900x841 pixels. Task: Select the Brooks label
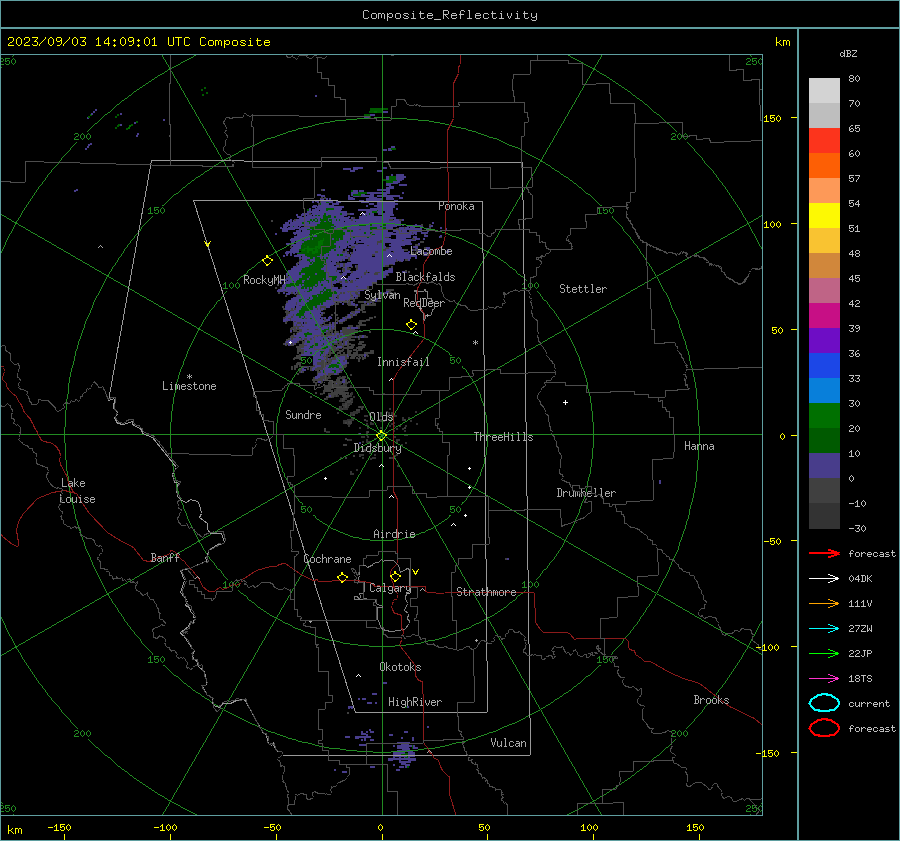(711, 700)
